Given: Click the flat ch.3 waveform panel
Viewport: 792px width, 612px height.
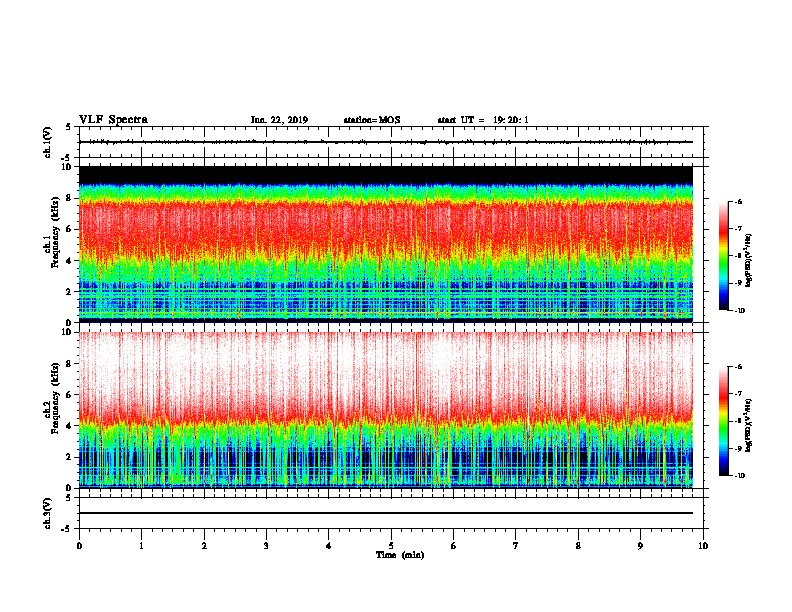Looking at the screenshot, I should [391, 513].
